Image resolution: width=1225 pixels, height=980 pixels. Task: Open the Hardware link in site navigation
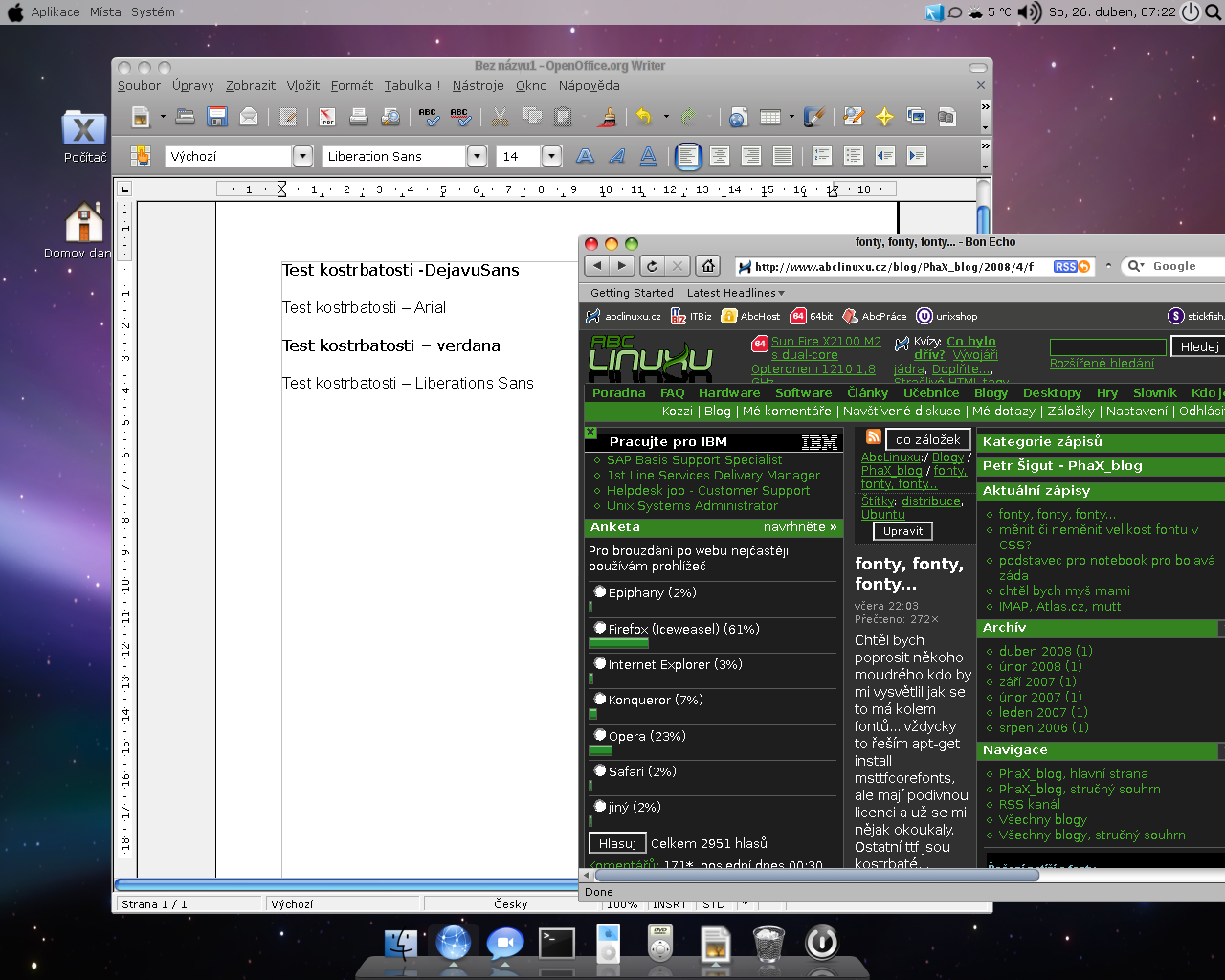coord(729,392)
